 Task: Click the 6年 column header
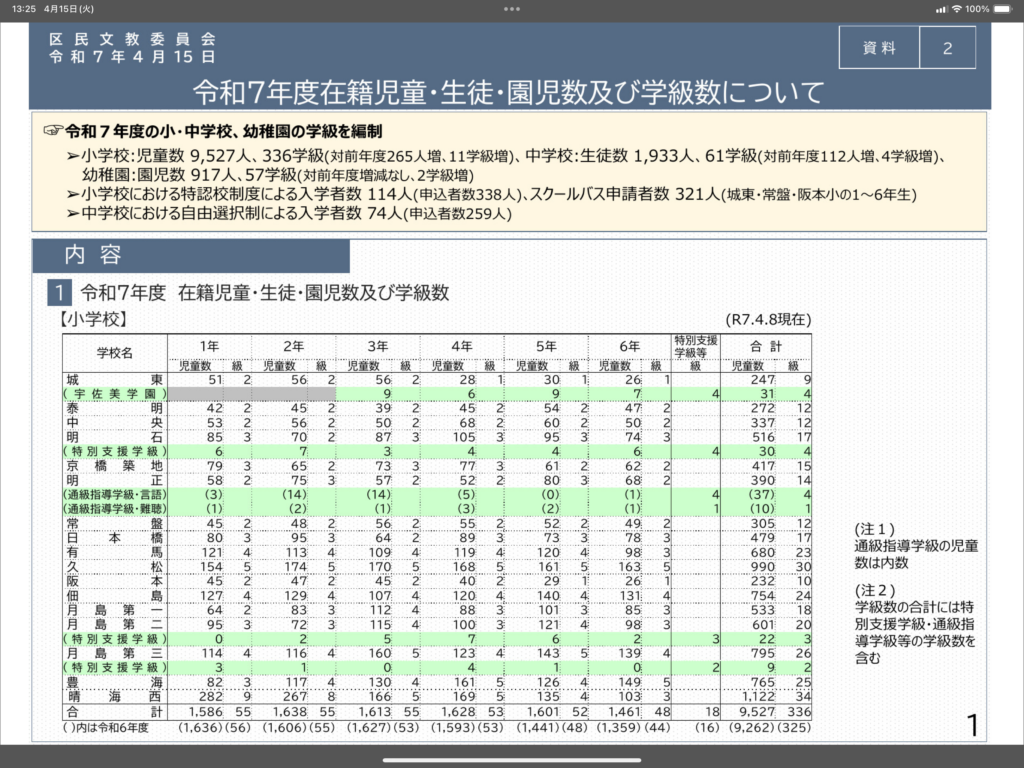click(x=630, y=346)
